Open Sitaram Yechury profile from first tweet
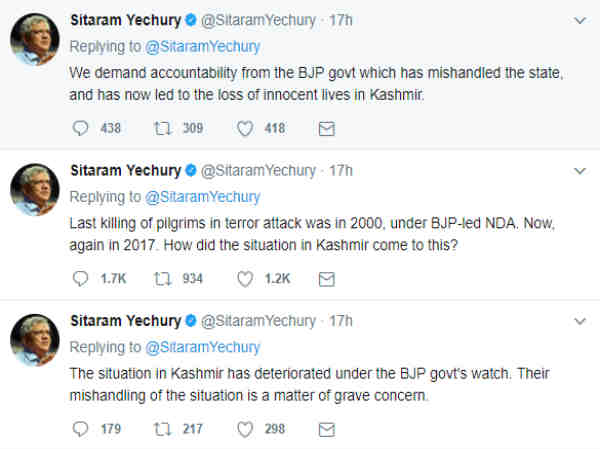600x450 pixels. (124, 20)
